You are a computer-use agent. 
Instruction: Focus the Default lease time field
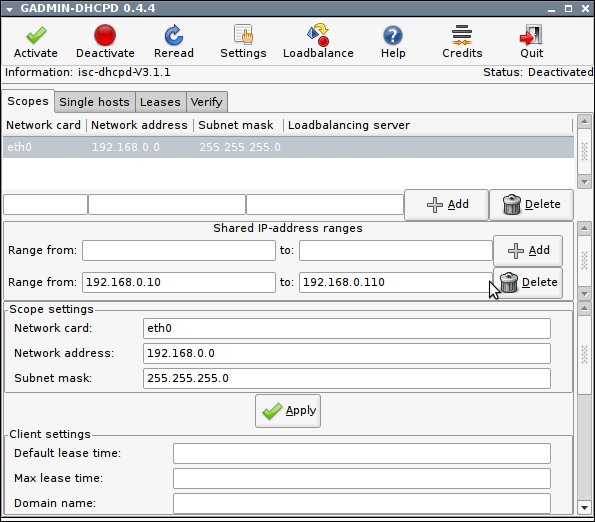pyautogui.click(x=362, y=453)
